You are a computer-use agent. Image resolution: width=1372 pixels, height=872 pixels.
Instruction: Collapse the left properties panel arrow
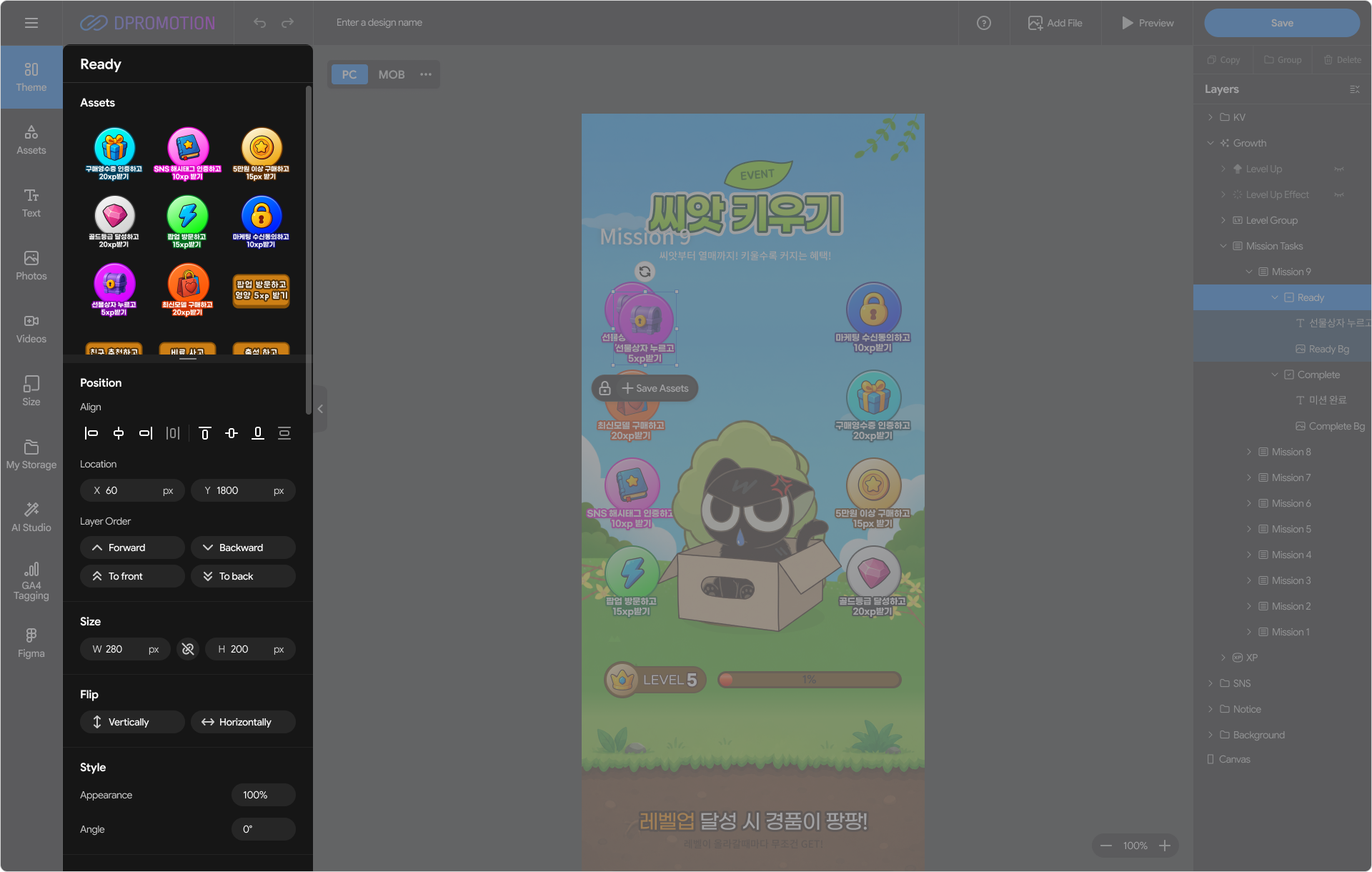tap(320, 409)
